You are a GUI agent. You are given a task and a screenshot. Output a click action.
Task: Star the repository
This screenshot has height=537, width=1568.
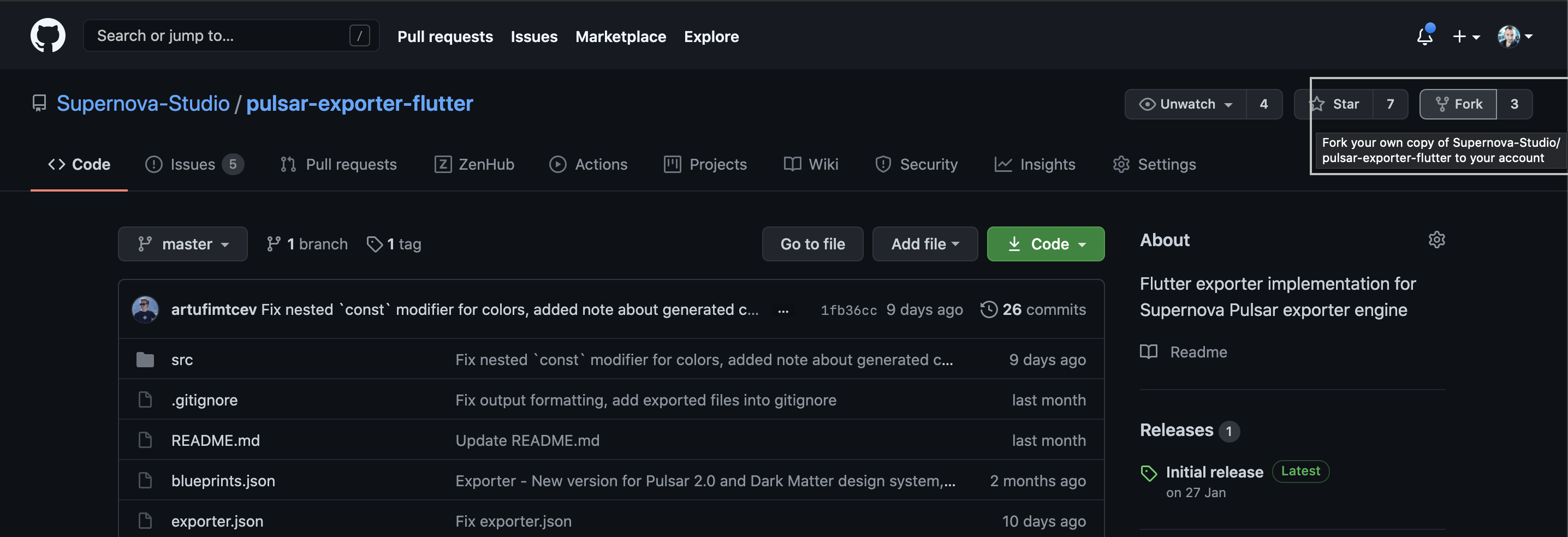click(x=1334, y=104)
